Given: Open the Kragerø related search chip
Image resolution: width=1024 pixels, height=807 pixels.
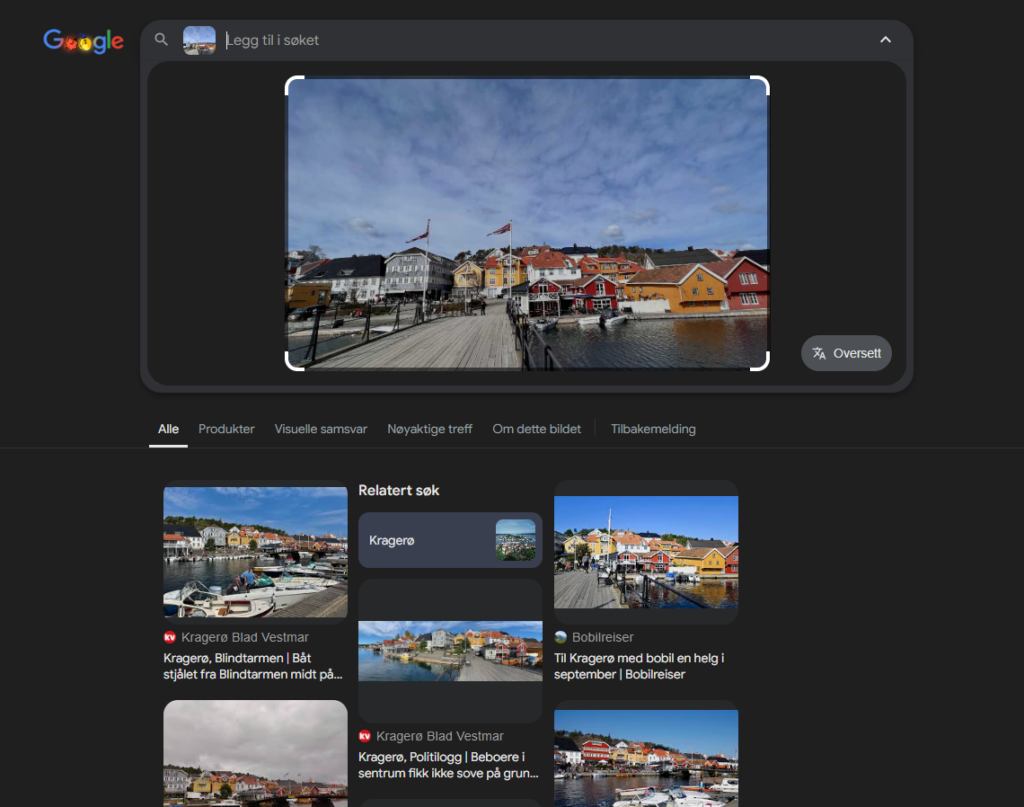Looking at the screenshot, I should [450, 540].
